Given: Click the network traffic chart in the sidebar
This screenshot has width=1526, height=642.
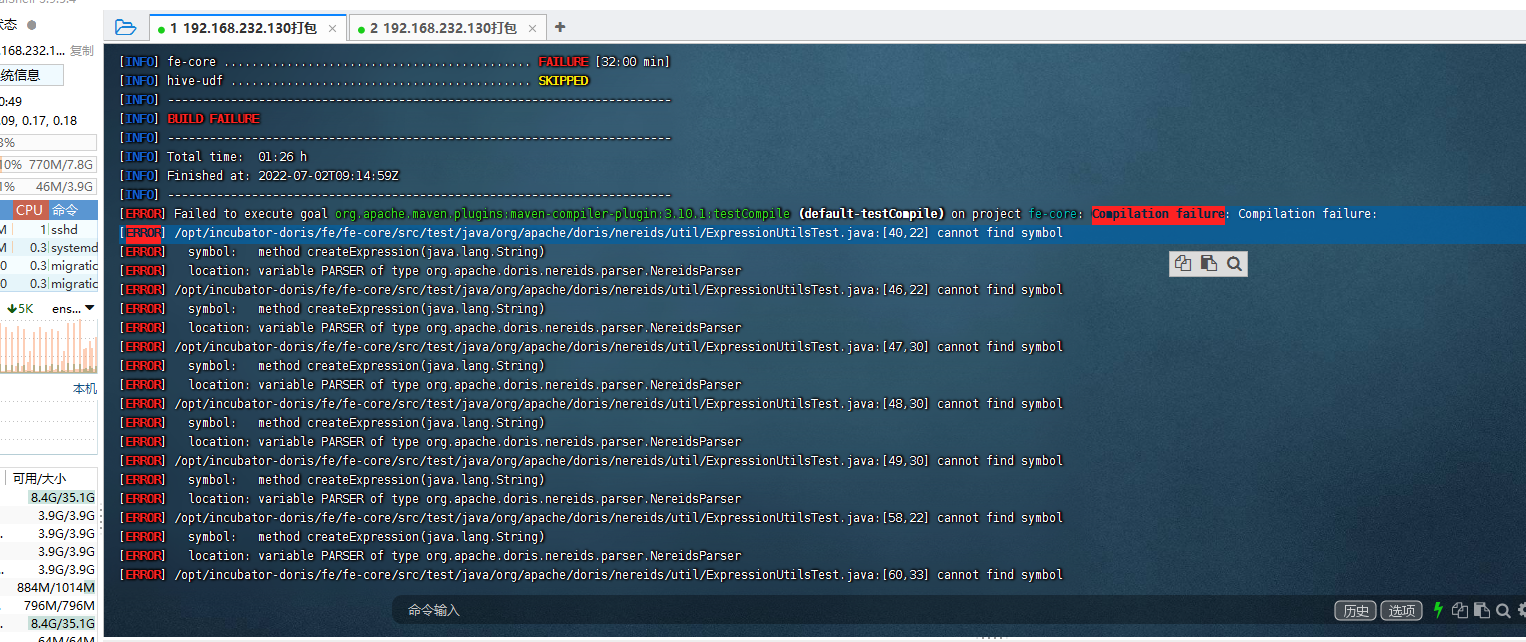Looking at the screenshot, I should click(x=49, y=347).
